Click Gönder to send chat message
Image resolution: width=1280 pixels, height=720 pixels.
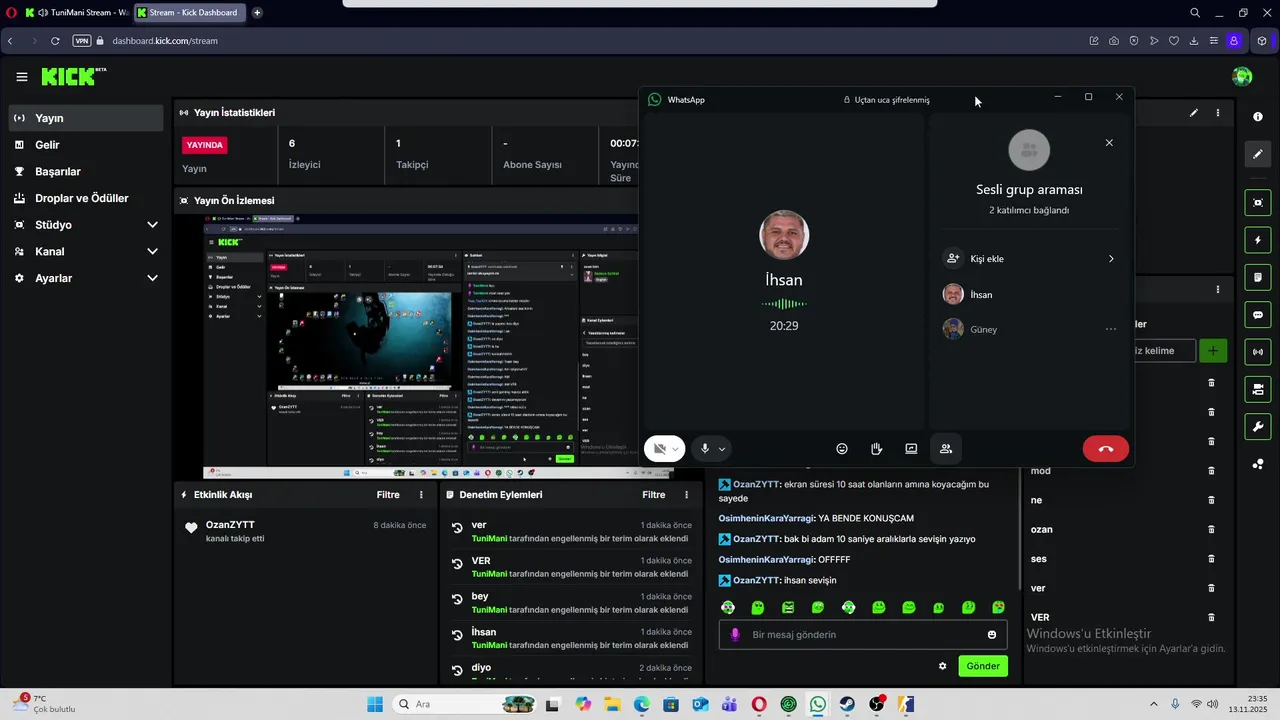[x=983, y=666]
